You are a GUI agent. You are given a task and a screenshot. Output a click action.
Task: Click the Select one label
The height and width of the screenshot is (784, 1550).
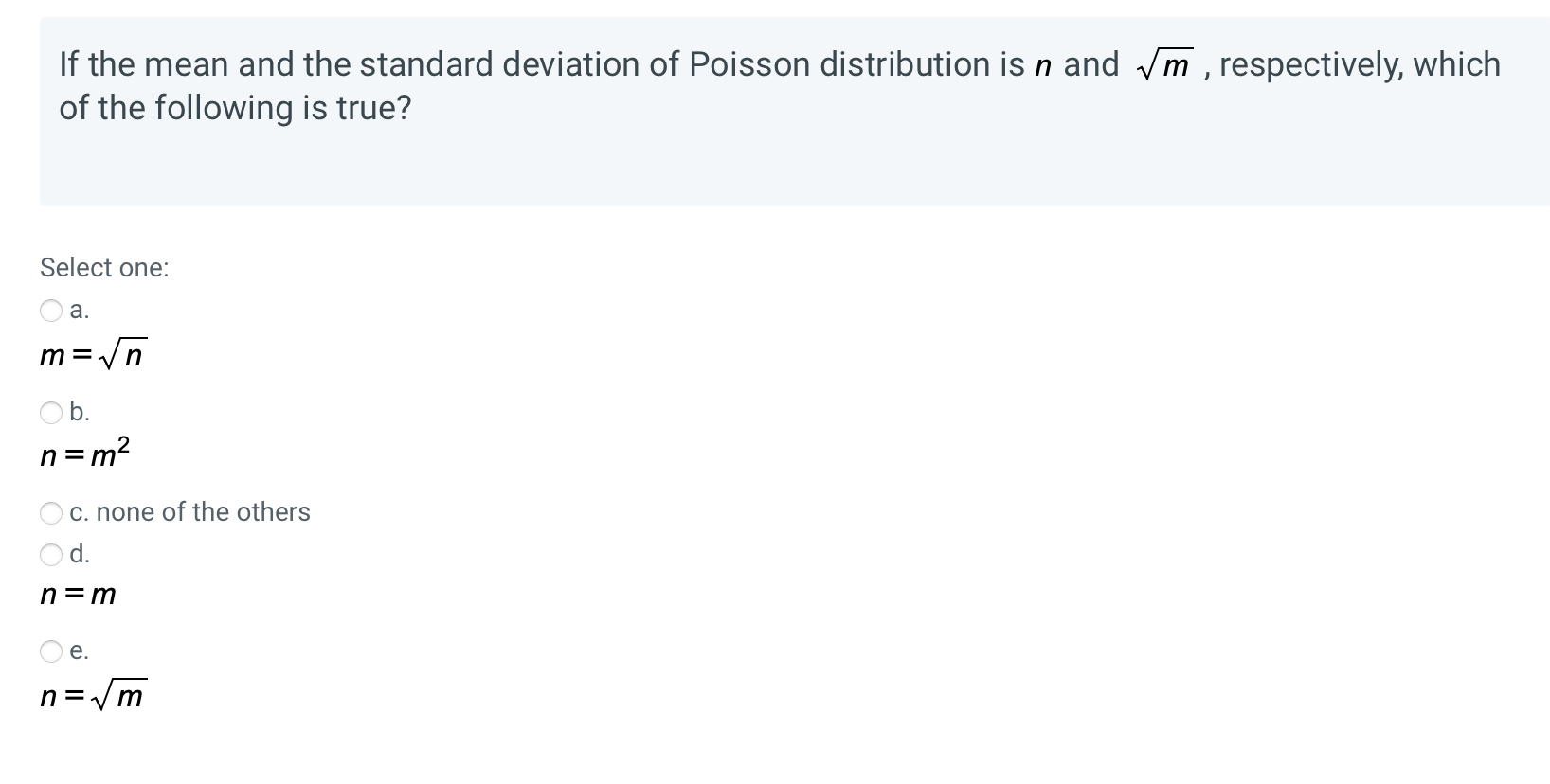[x=104, y=268]
